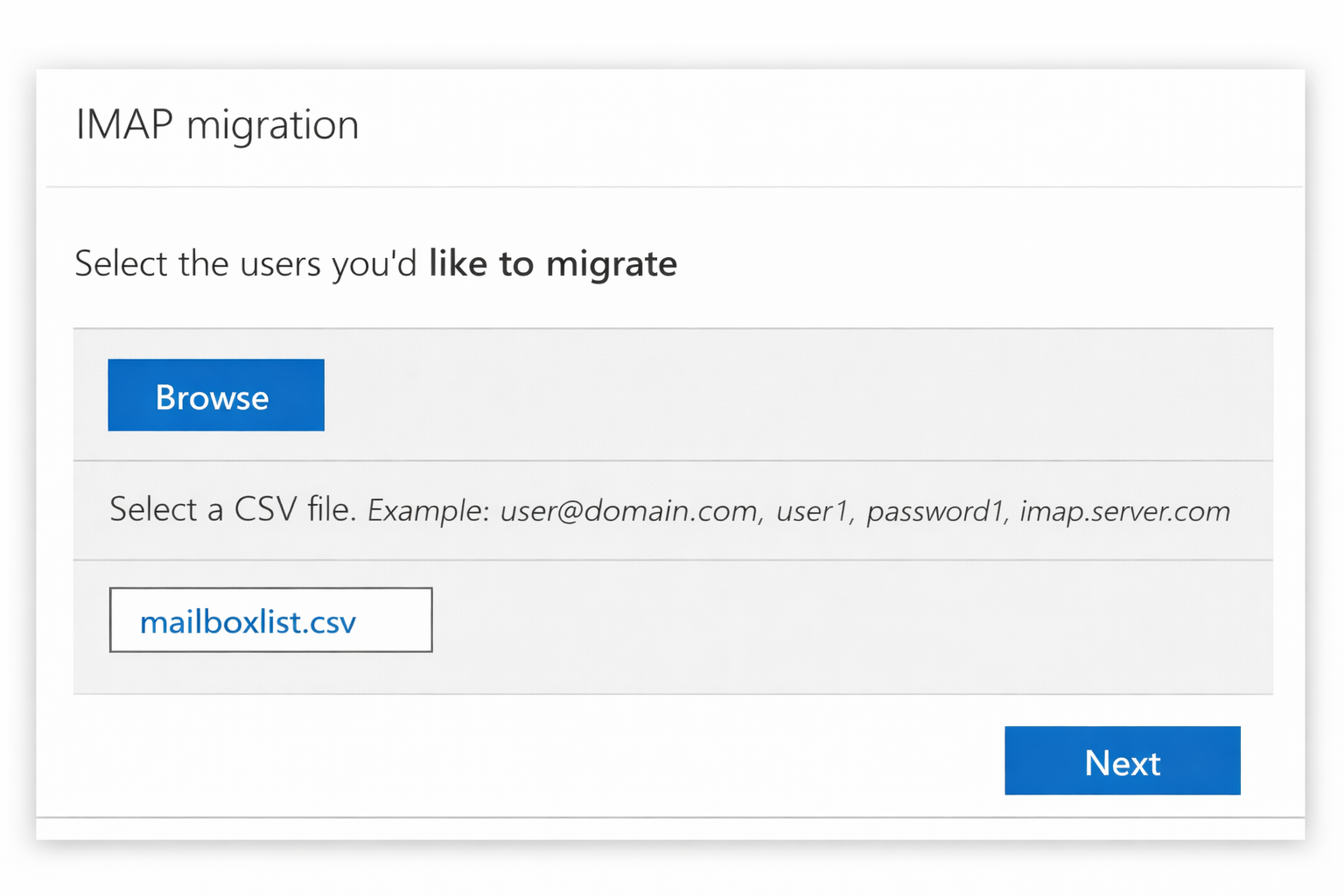Click the italic 'Example:' label
Viewport: 1344px width, 896px height.
[428, 510]
